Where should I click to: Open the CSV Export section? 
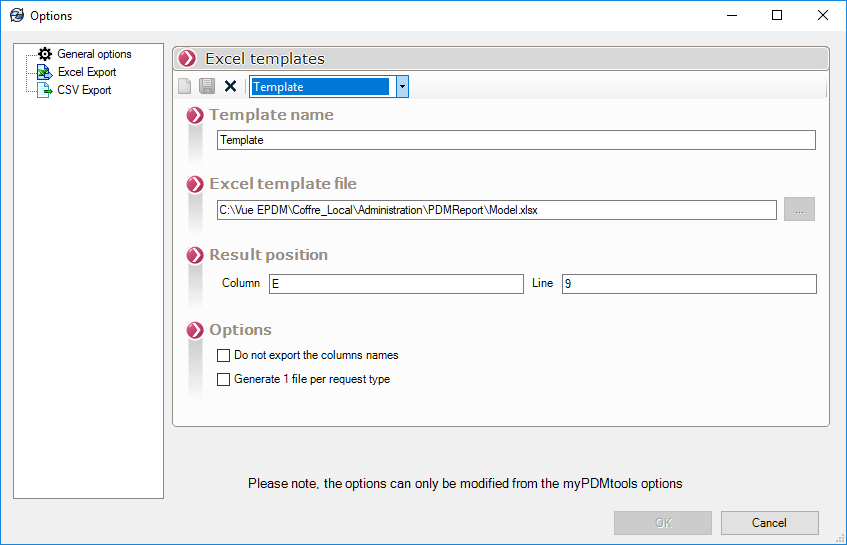(x=84, y=90)
